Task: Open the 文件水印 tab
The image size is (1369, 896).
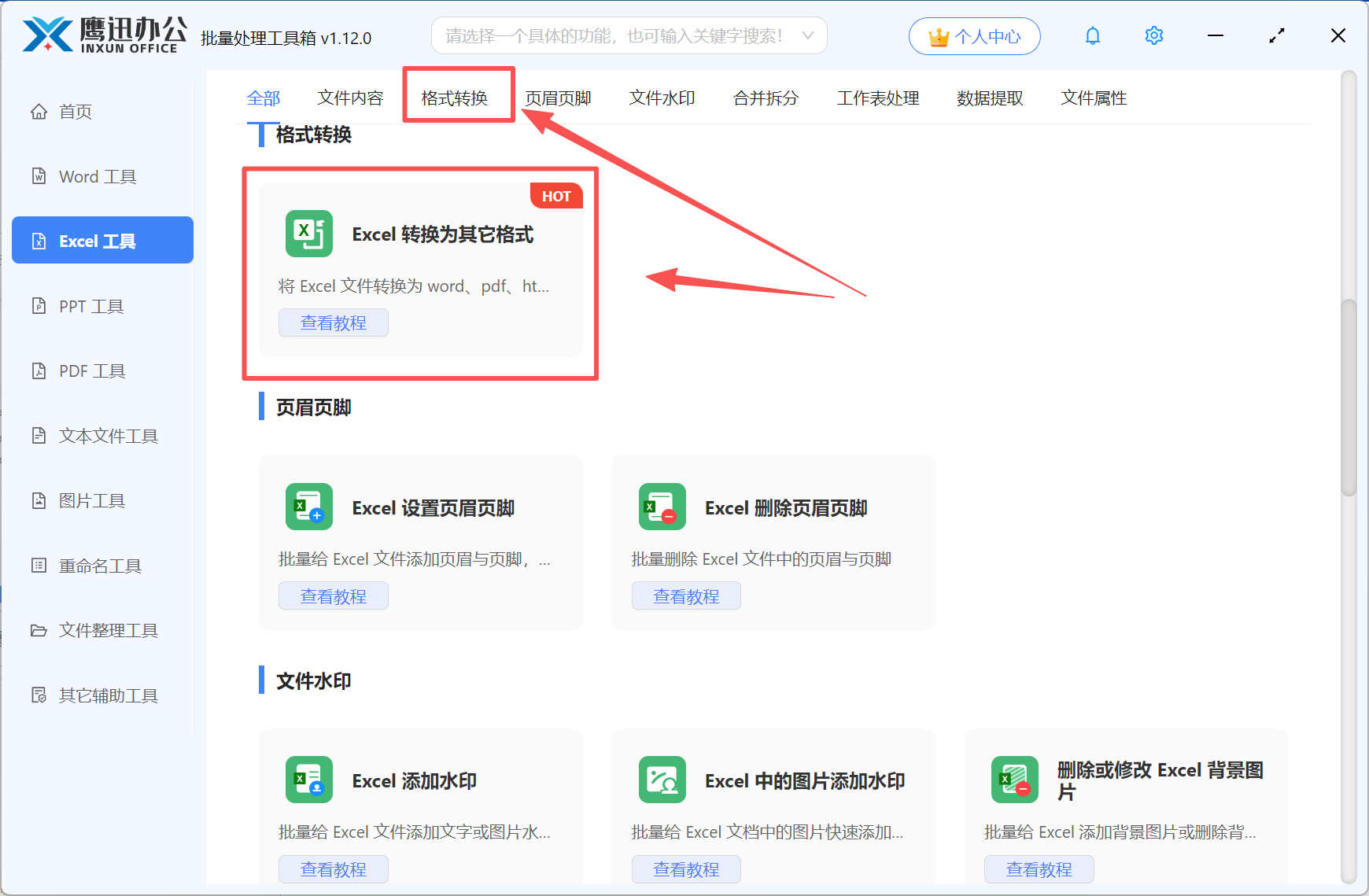Action: pyautogui.click(x=662, y=97)
